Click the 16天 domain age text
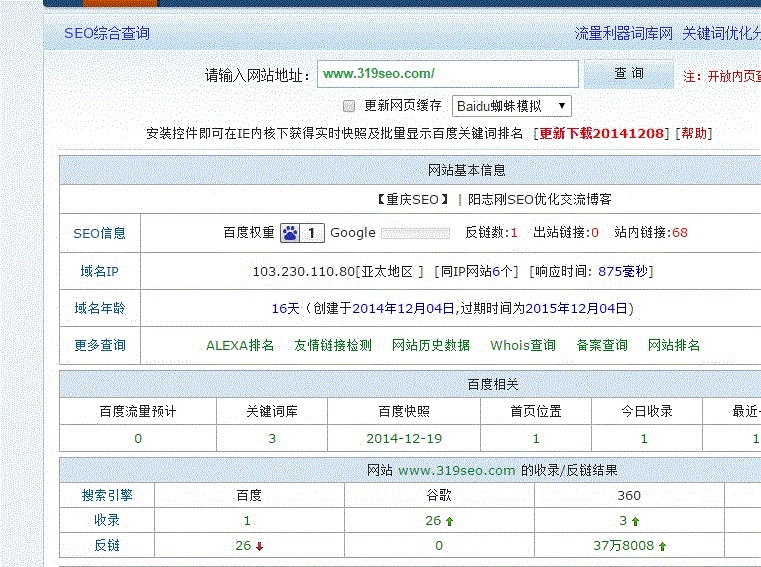Screen dimensions: 761x567 285,309
